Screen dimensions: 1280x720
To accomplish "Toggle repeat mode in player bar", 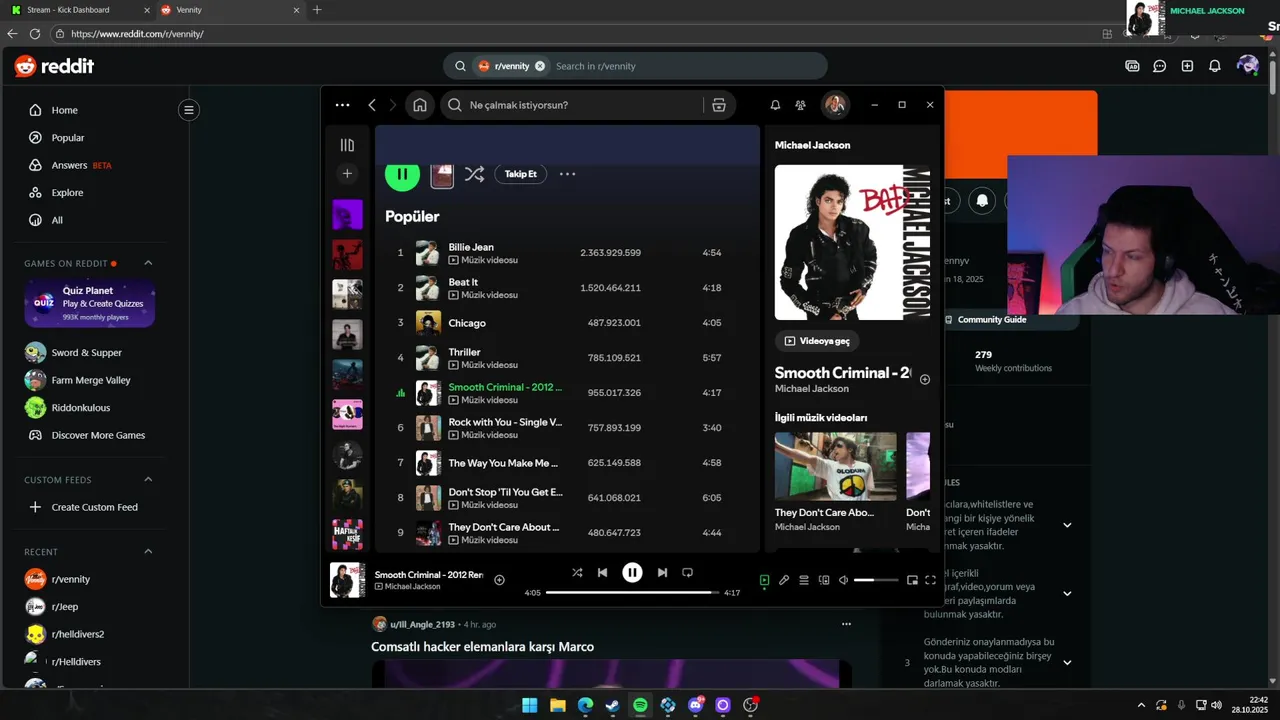I will (x=687, y=573).
